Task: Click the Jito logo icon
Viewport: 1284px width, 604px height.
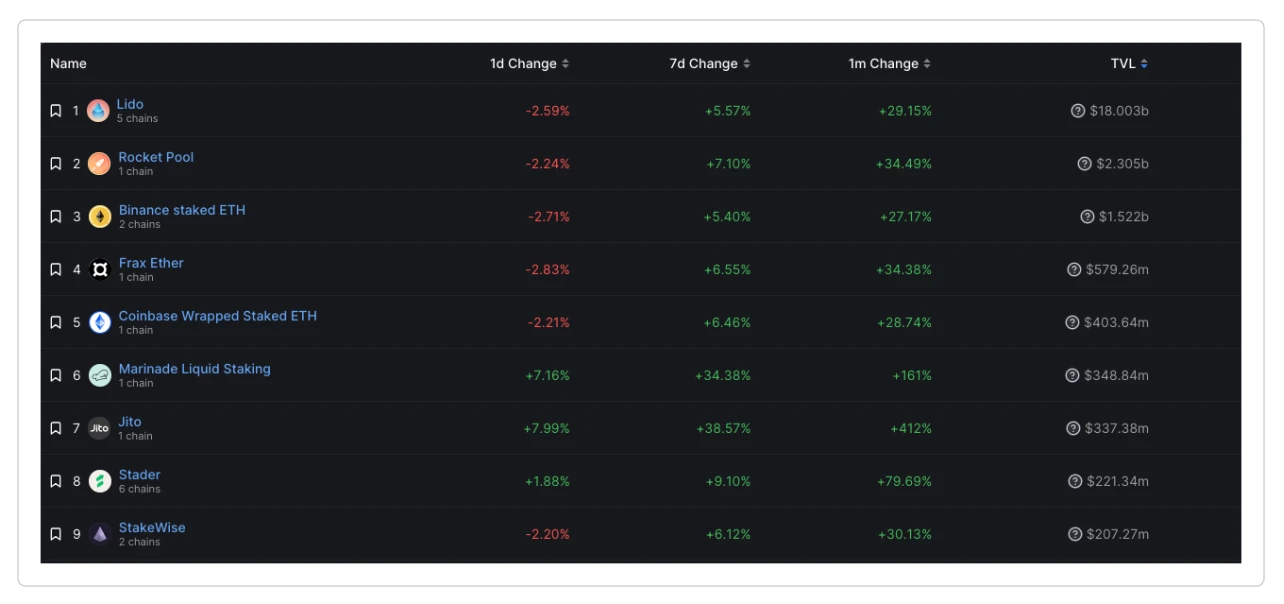Action: coord(100,428)
